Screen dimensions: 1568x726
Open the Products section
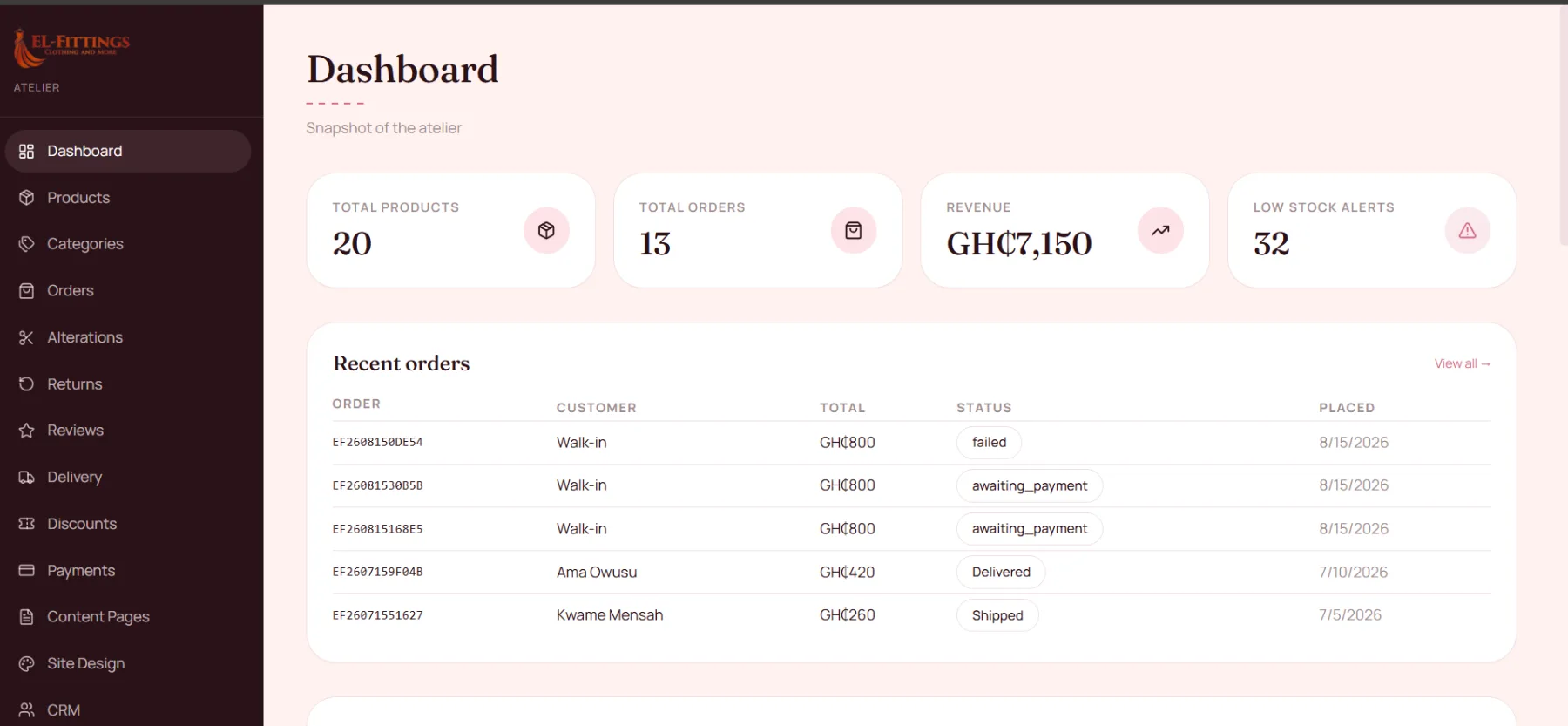point(128,198)
